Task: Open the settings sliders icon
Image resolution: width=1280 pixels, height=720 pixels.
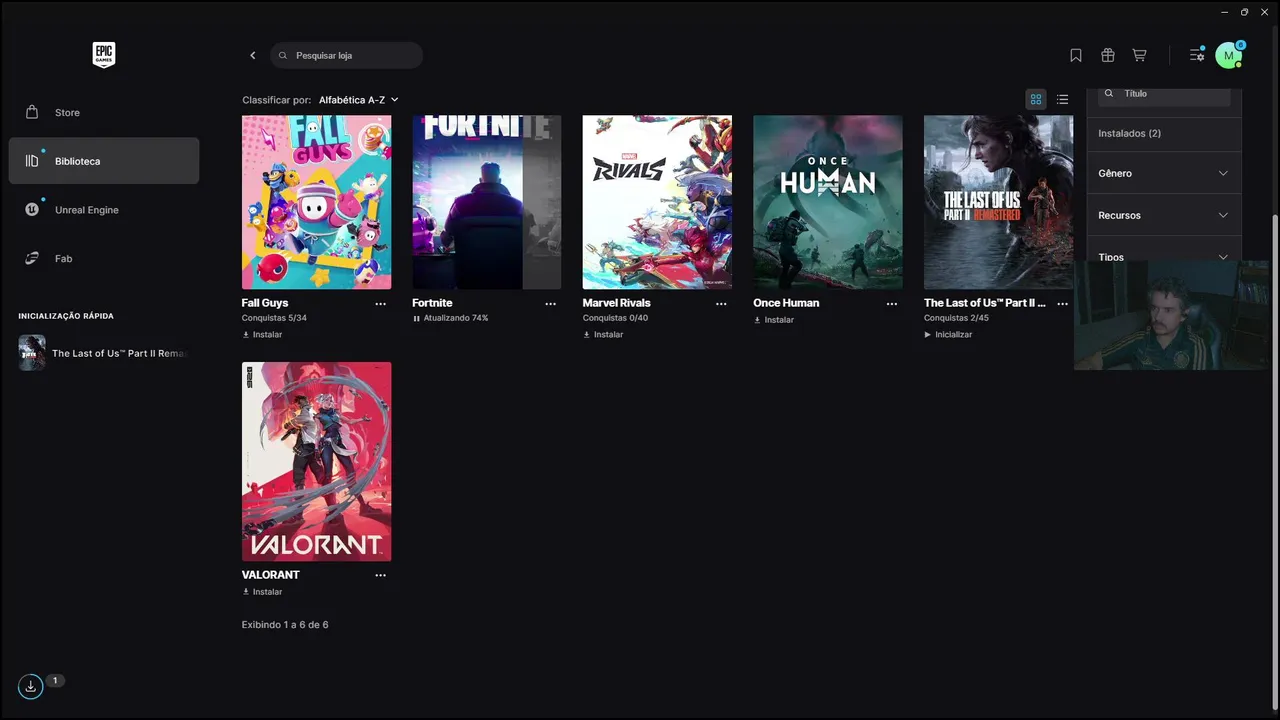Action: (1197, 55)
